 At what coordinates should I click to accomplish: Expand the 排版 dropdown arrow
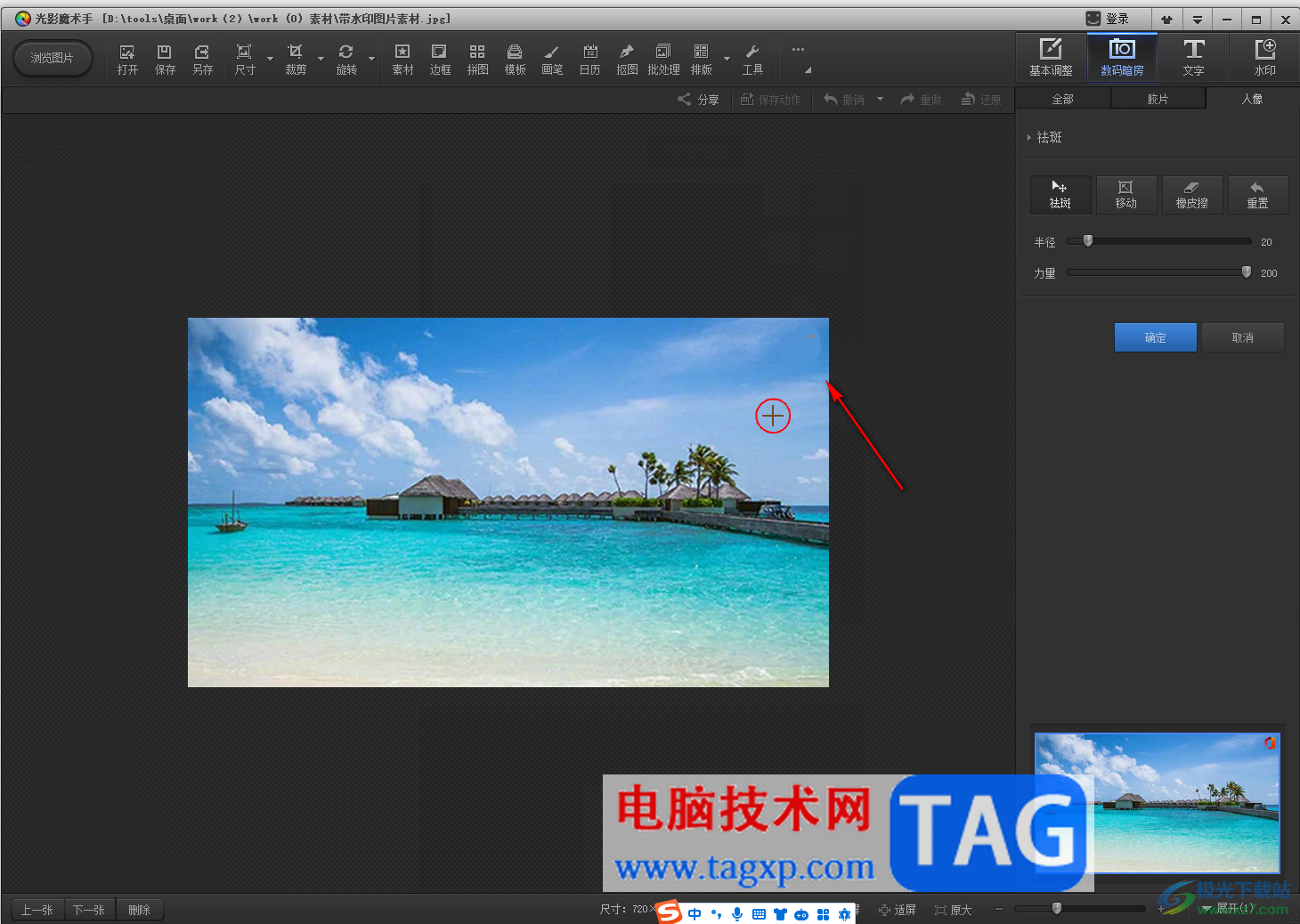coord(727,60)
